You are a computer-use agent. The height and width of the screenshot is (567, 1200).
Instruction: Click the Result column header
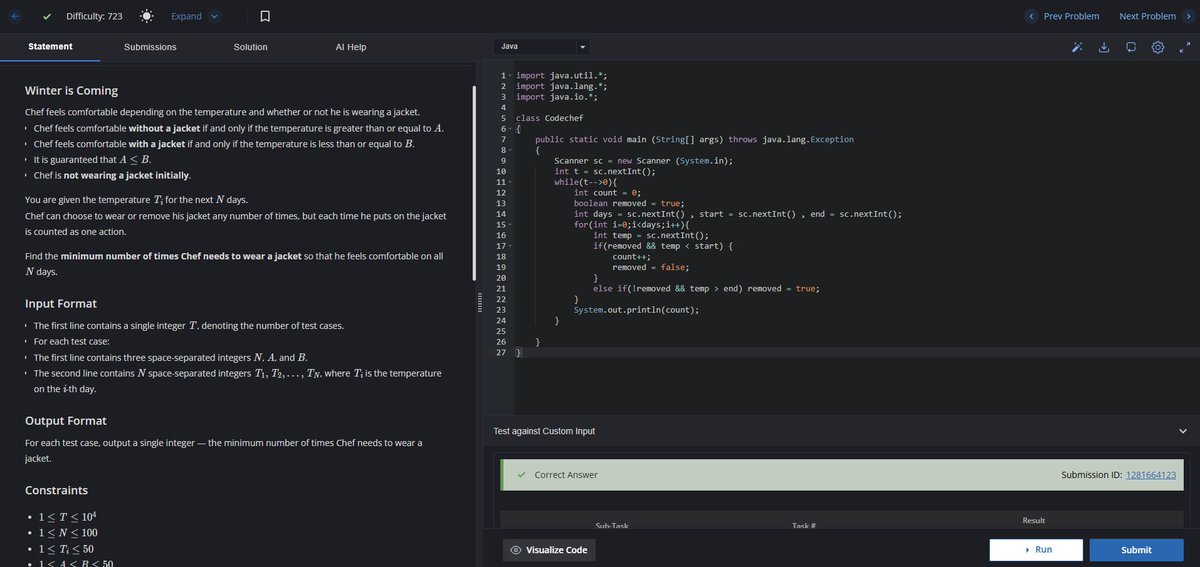pyautogui.click(x=1034, y=521)
